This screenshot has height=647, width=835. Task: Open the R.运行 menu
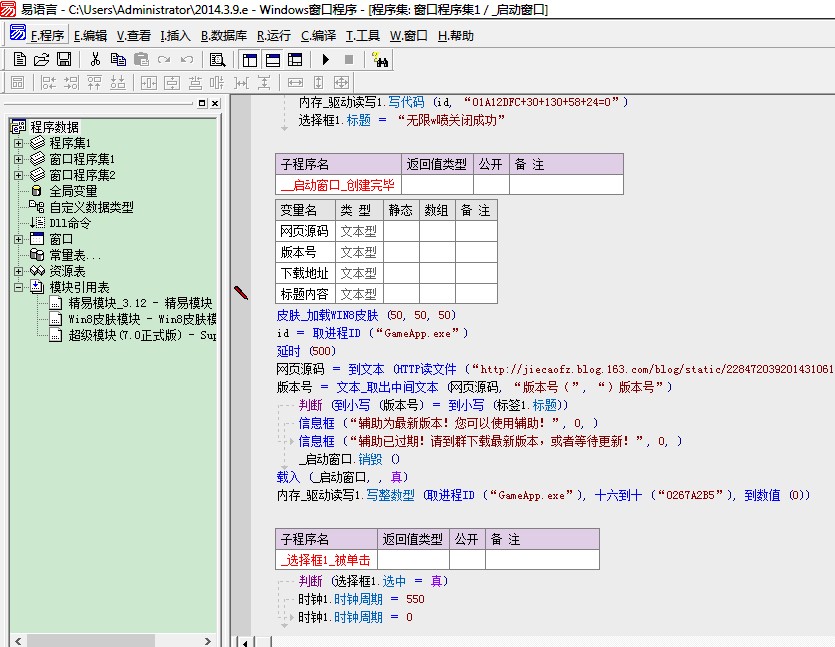[x=274, y=36]
